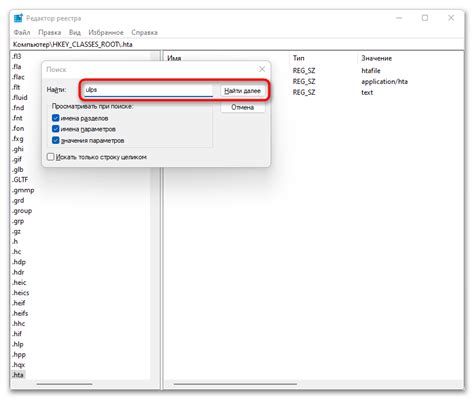Select the .hpp key in tree
This screenshot has height=399, width=474.
click(x=19, y=354)
